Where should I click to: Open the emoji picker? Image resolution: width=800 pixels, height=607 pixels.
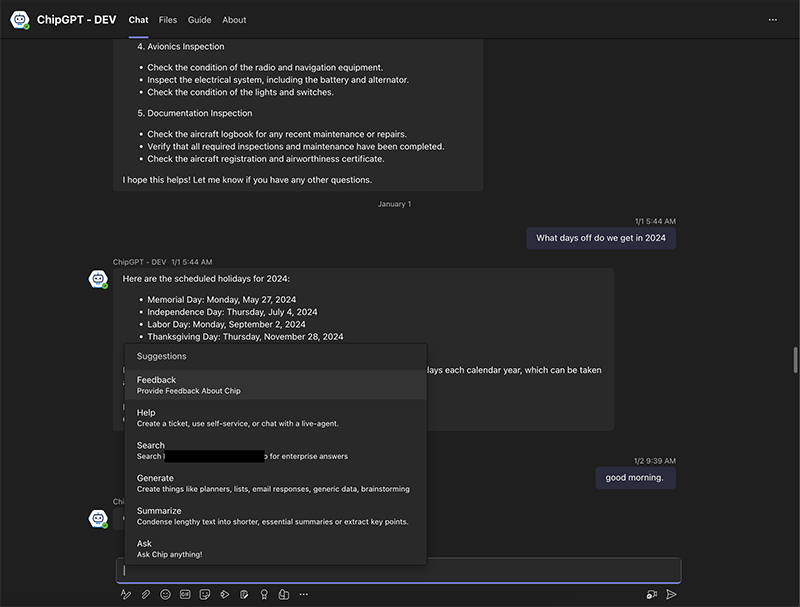tap(166, 594)
